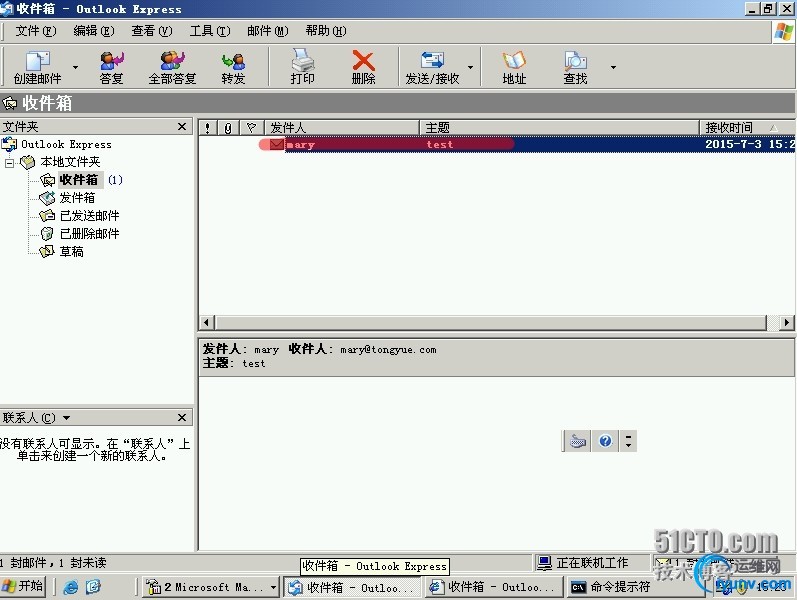Launch Internet Explorer from quick launch
The width and height of the screenshot is (797, 600).
click(70, 587)
